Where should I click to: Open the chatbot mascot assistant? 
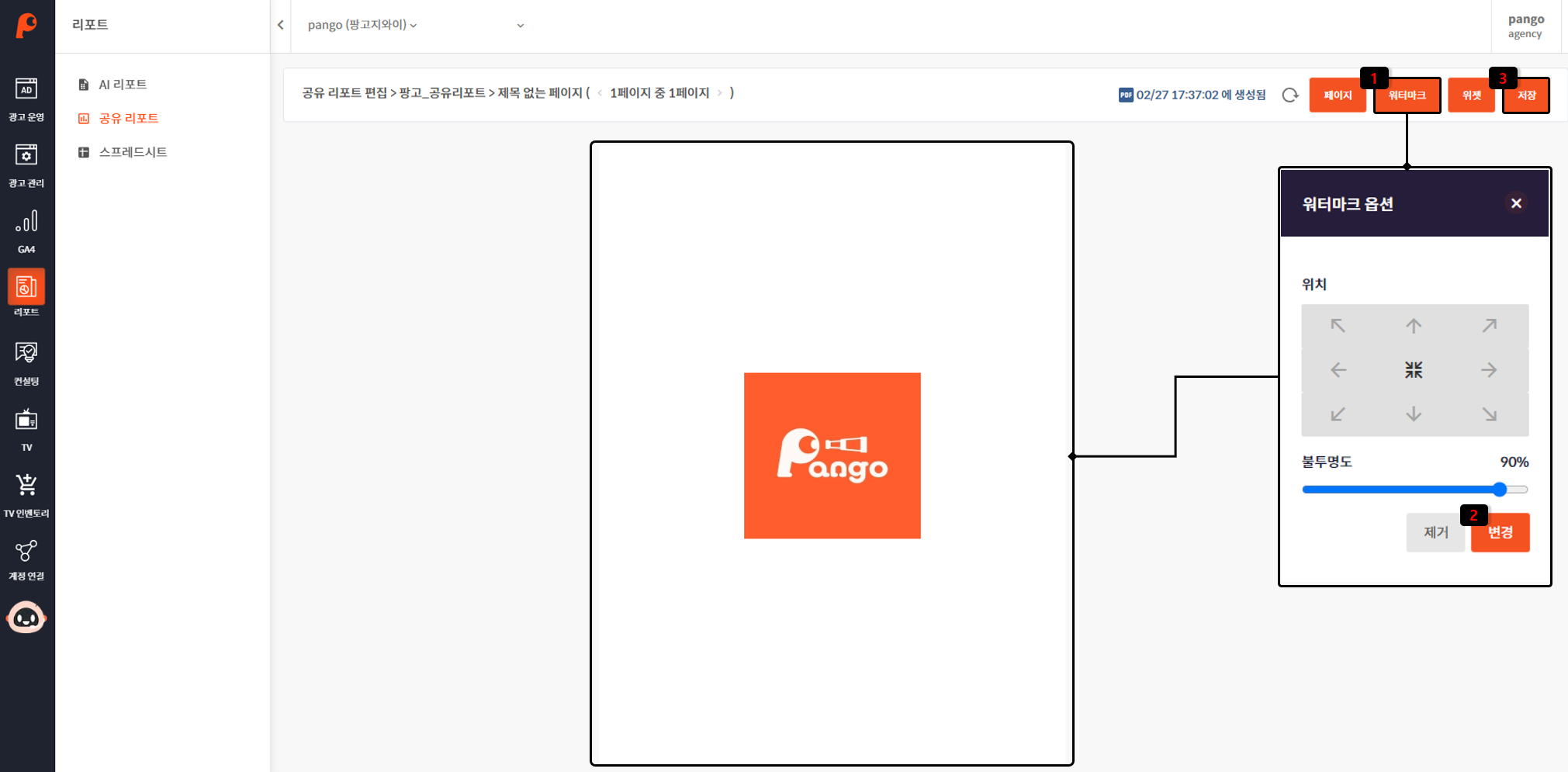tap(26, 618)
